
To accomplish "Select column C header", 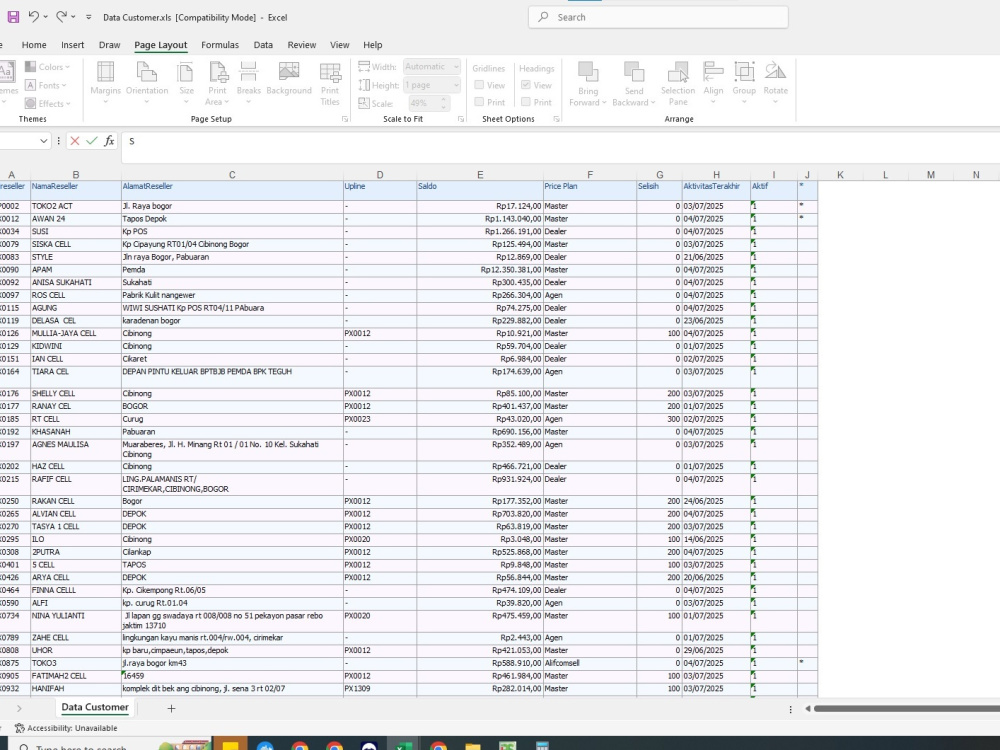I will pyautogui.click(x=232, y=175).
